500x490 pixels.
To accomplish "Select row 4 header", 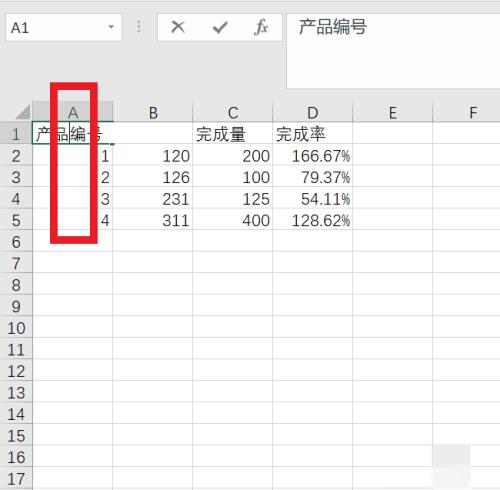I will pos(16,198).
